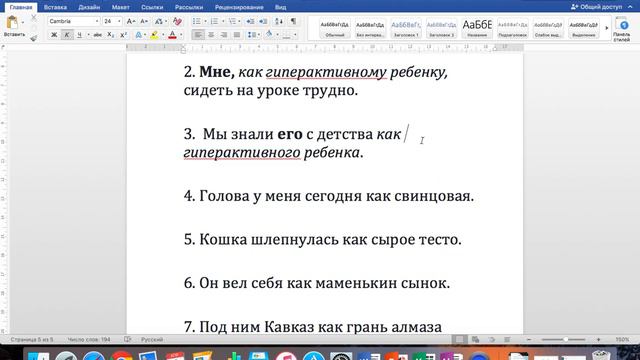Open the underline style arrow
Image resolution: width=640 pixels, height=360 pixels.
pyautogui.click(x=88, y=35)
